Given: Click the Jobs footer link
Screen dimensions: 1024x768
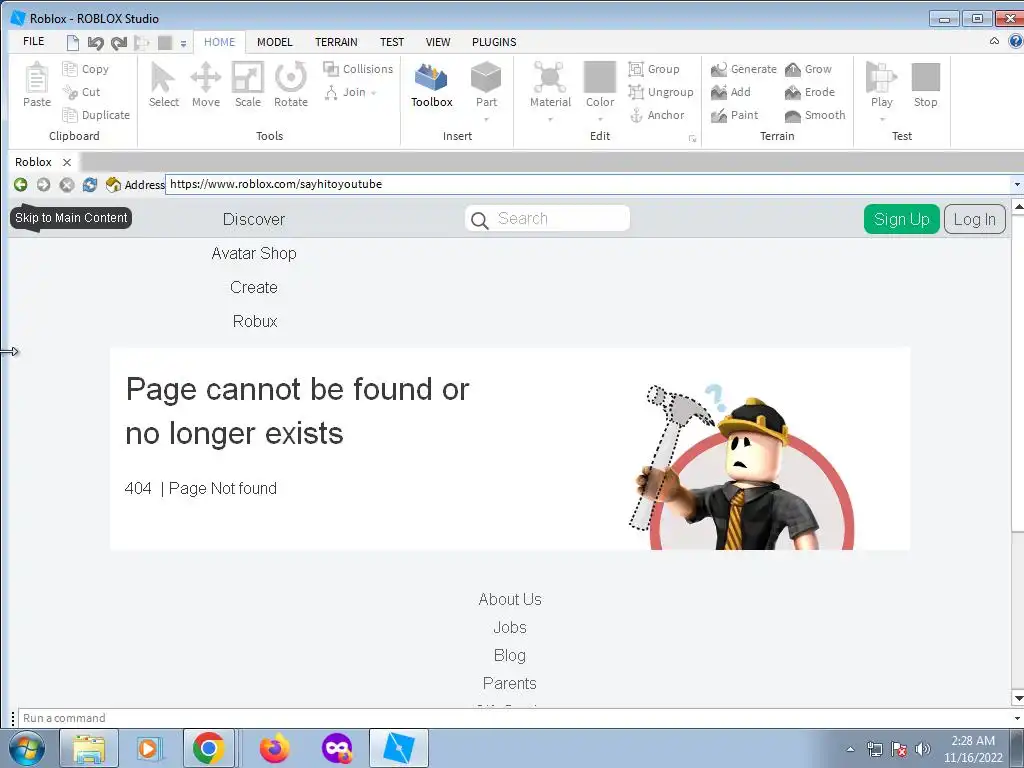Looking at the screenshot, I should coord(509,628).
